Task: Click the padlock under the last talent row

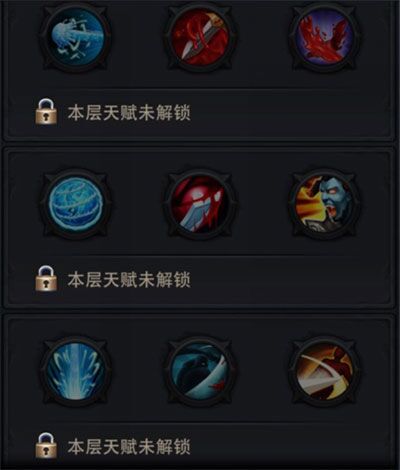Action: tap(46, 446)
